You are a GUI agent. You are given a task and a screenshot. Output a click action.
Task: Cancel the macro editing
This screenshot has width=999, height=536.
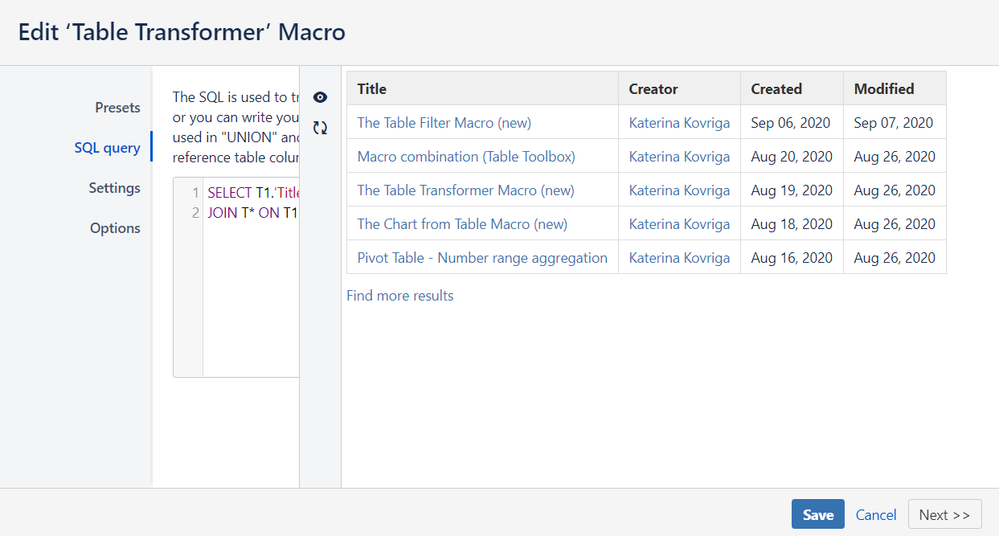pos(876,514)
